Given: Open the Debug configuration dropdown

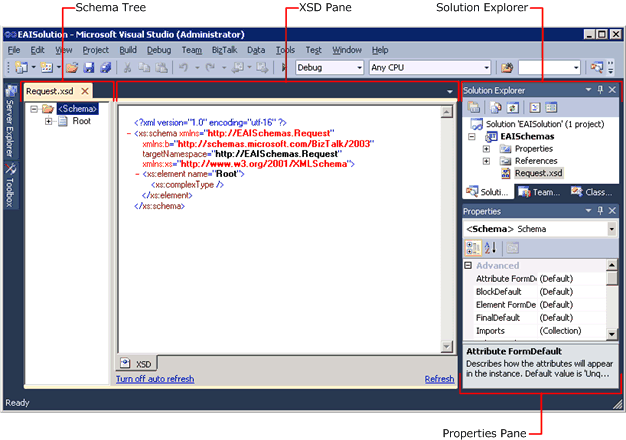Looking at the screenshot, I should pyautogui.click(x=359, y=67).
